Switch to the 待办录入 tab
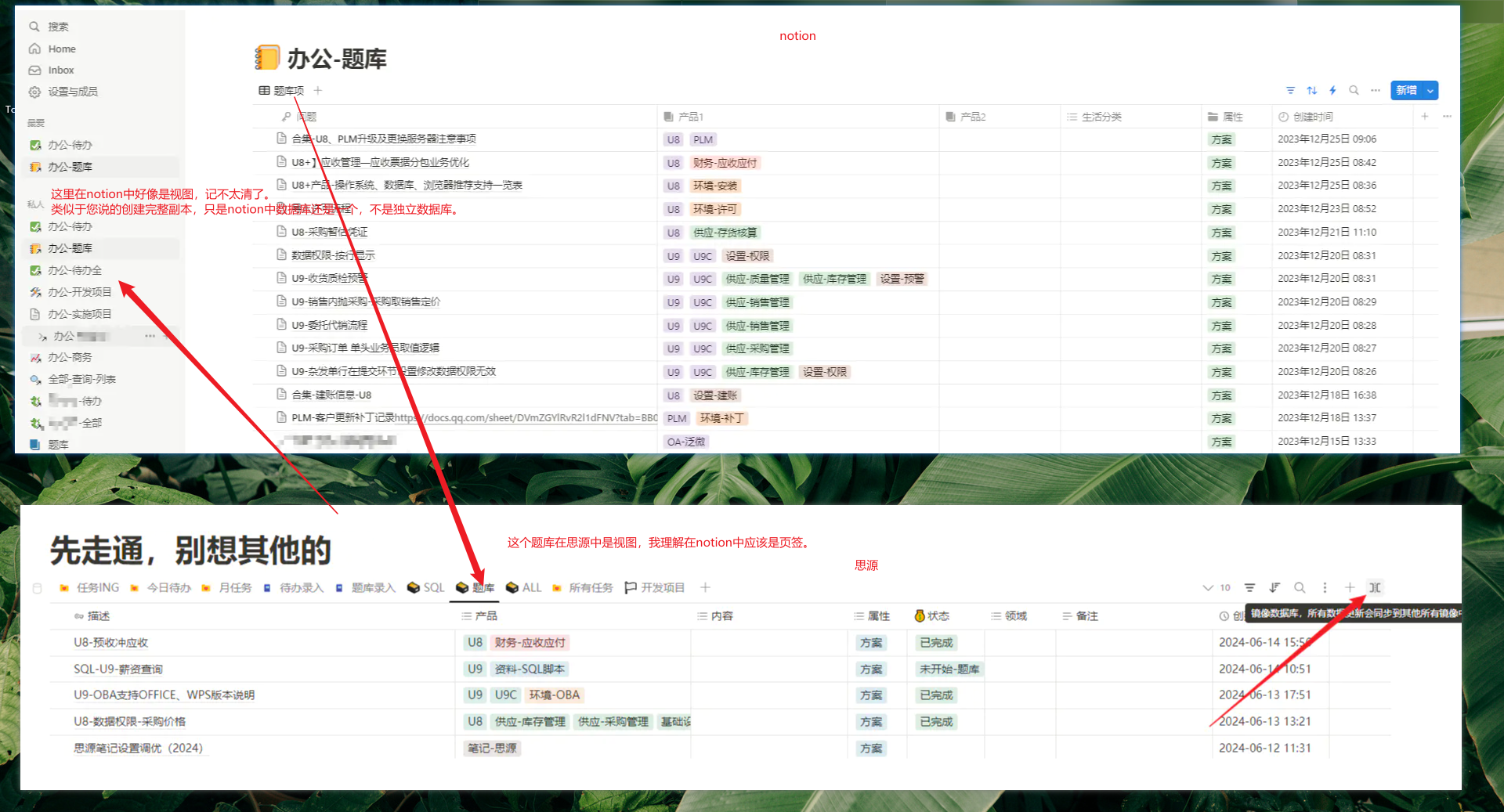Image resolution: width=1504 pixels, height=812 pixels. tap(294, 587)
